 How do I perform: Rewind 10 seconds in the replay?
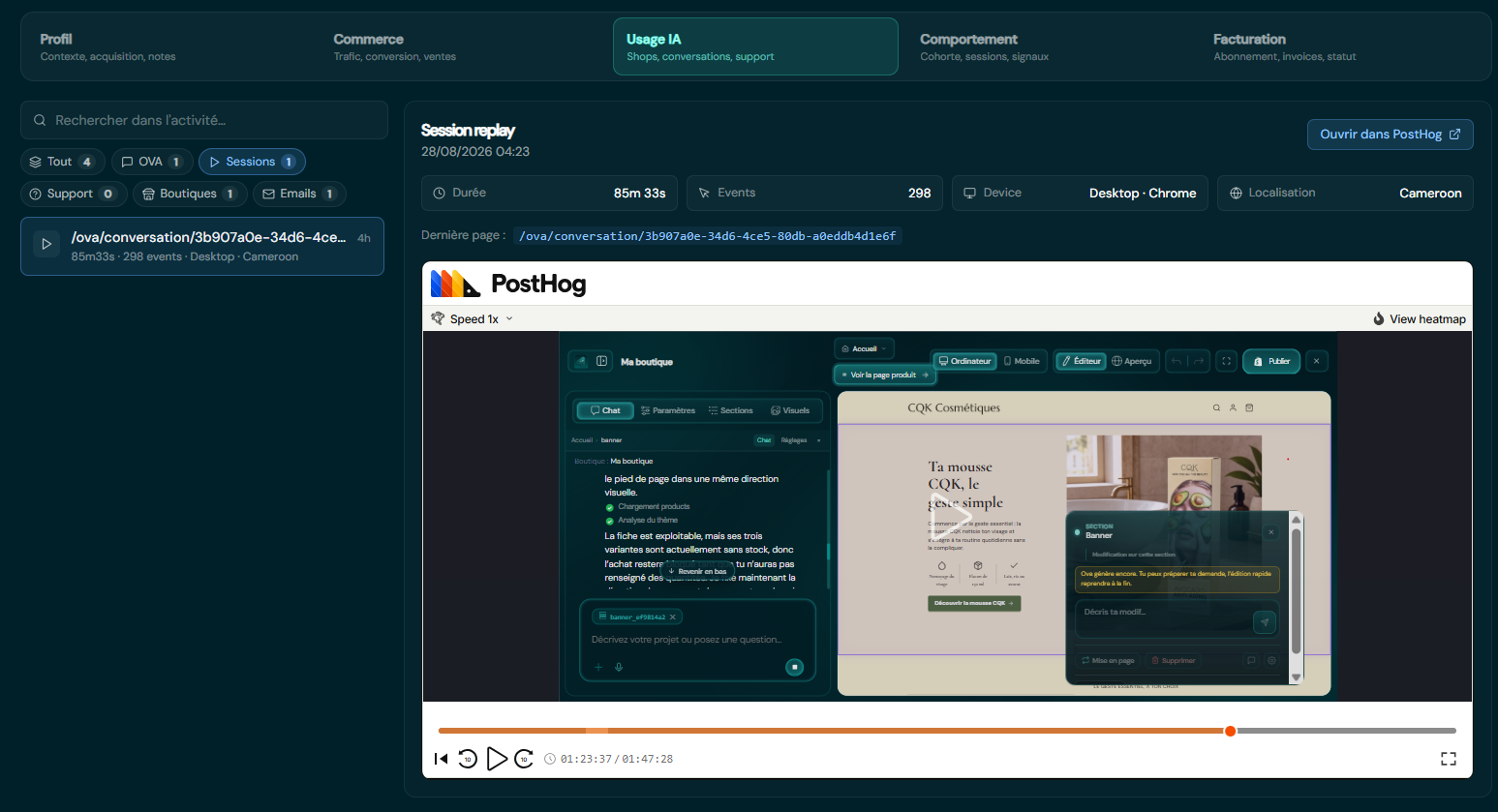click(468, 759)
